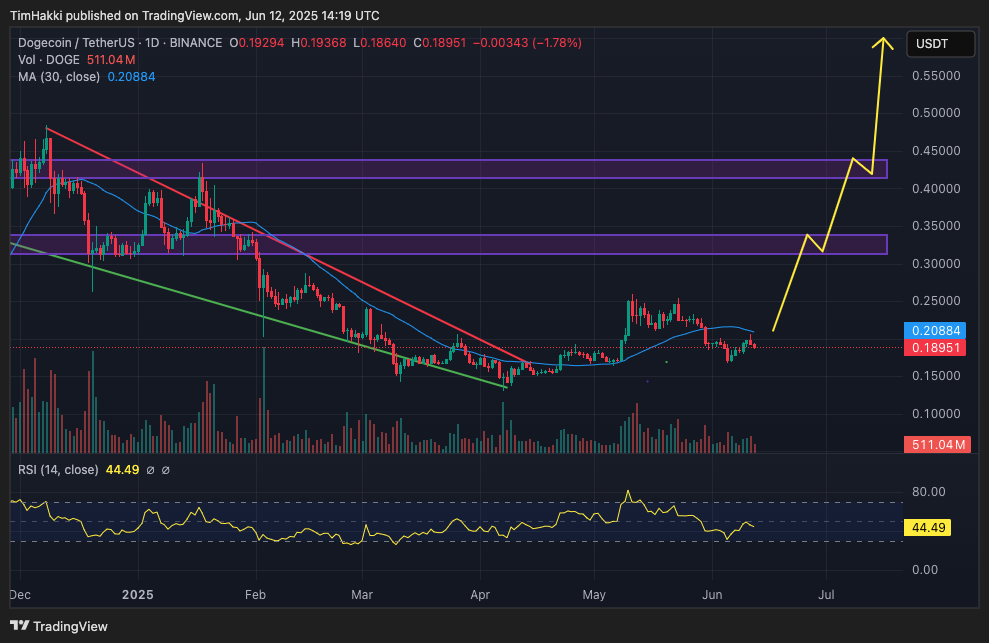
Task: Click the 0.45000 price axis label
Action: [936, 151]
